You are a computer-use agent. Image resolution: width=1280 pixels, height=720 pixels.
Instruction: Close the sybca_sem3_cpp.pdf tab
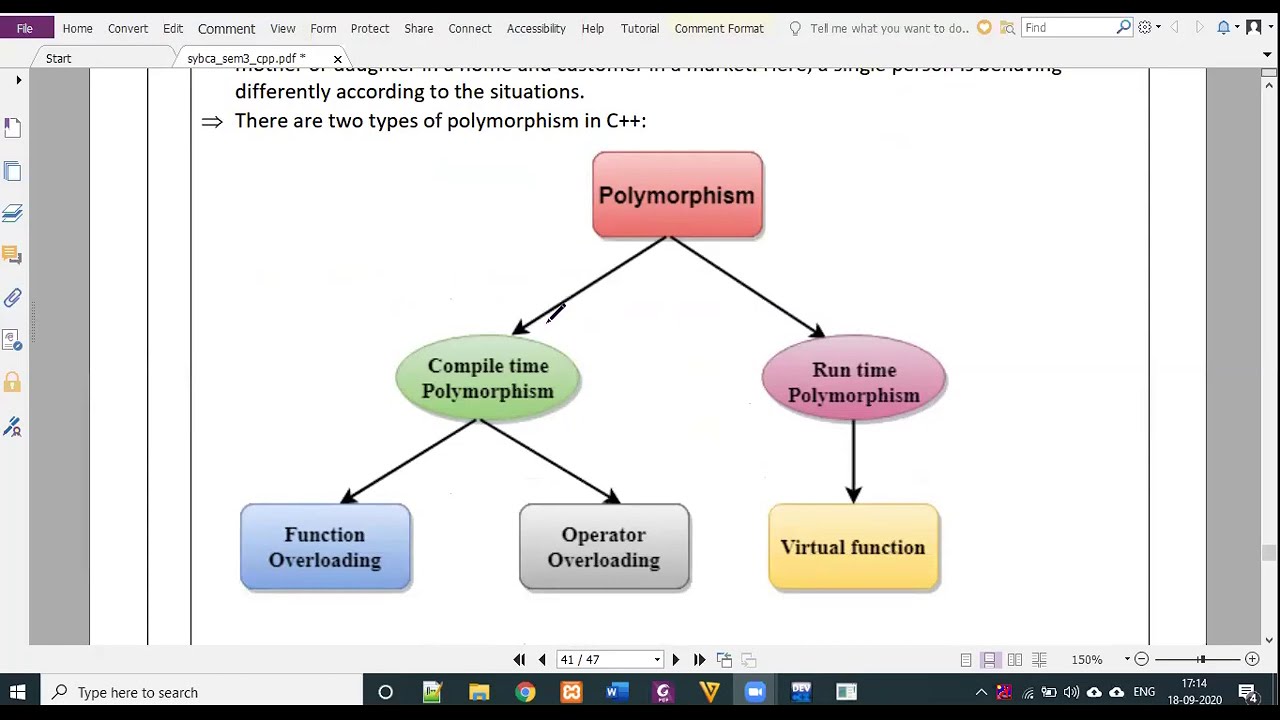click(x=337, y=60)
